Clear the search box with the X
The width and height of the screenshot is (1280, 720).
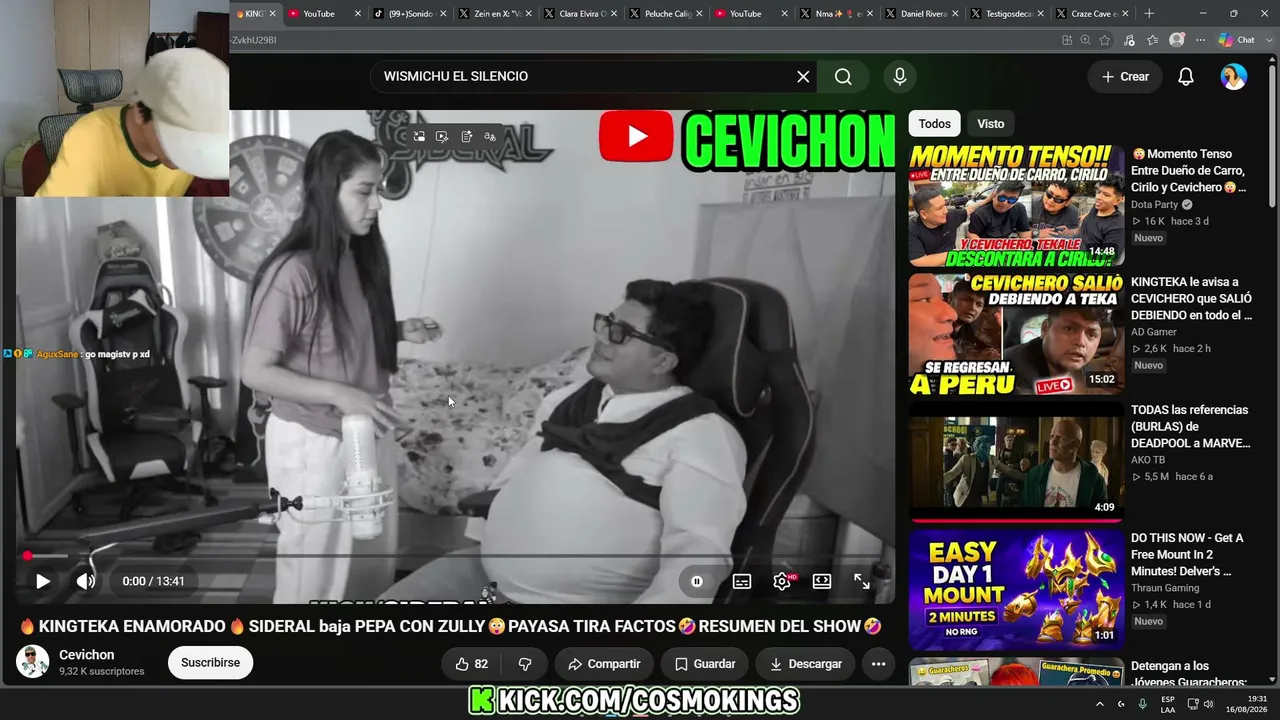click(803, 76)
